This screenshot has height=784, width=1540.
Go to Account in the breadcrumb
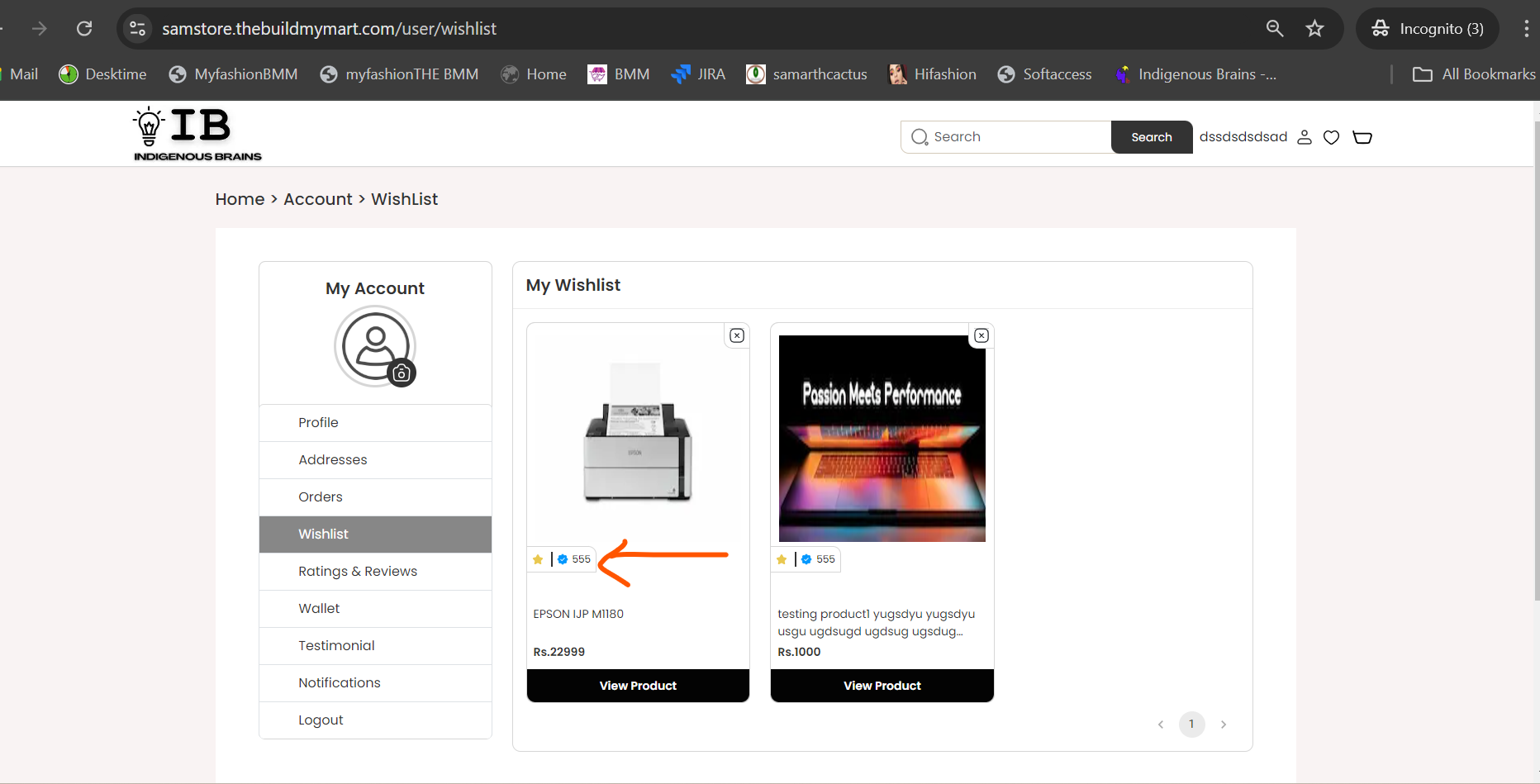click(x=318, y=199)
